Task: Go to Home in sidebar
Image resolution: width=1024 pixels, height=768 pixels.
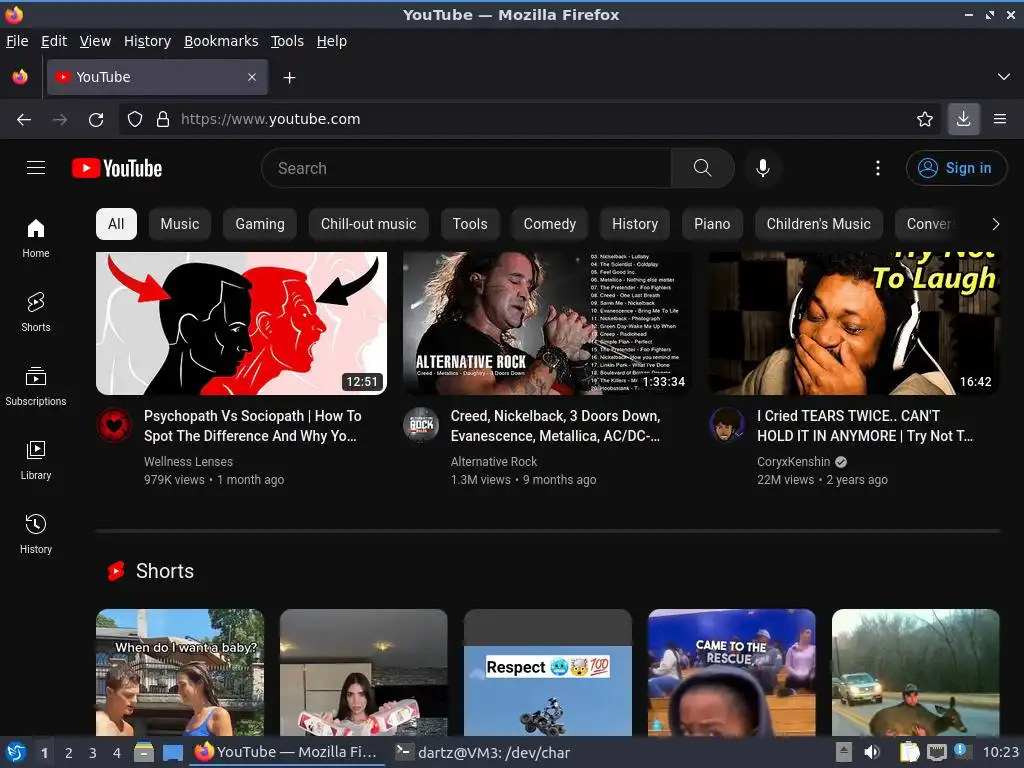Action: pos(36,238)
